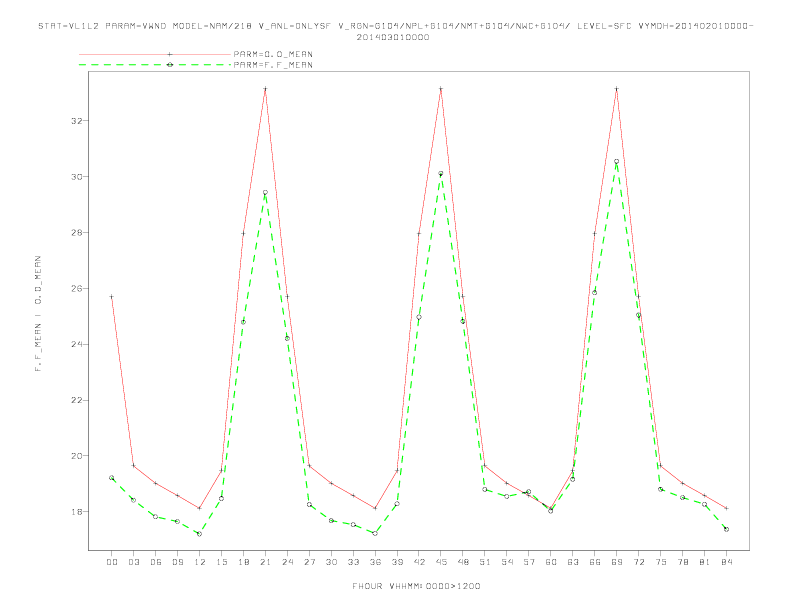This screenshot has height=612, width=792.
Task: Click red O.O_MEAN peak marker at hour 21
Action: tap(265, 89)
